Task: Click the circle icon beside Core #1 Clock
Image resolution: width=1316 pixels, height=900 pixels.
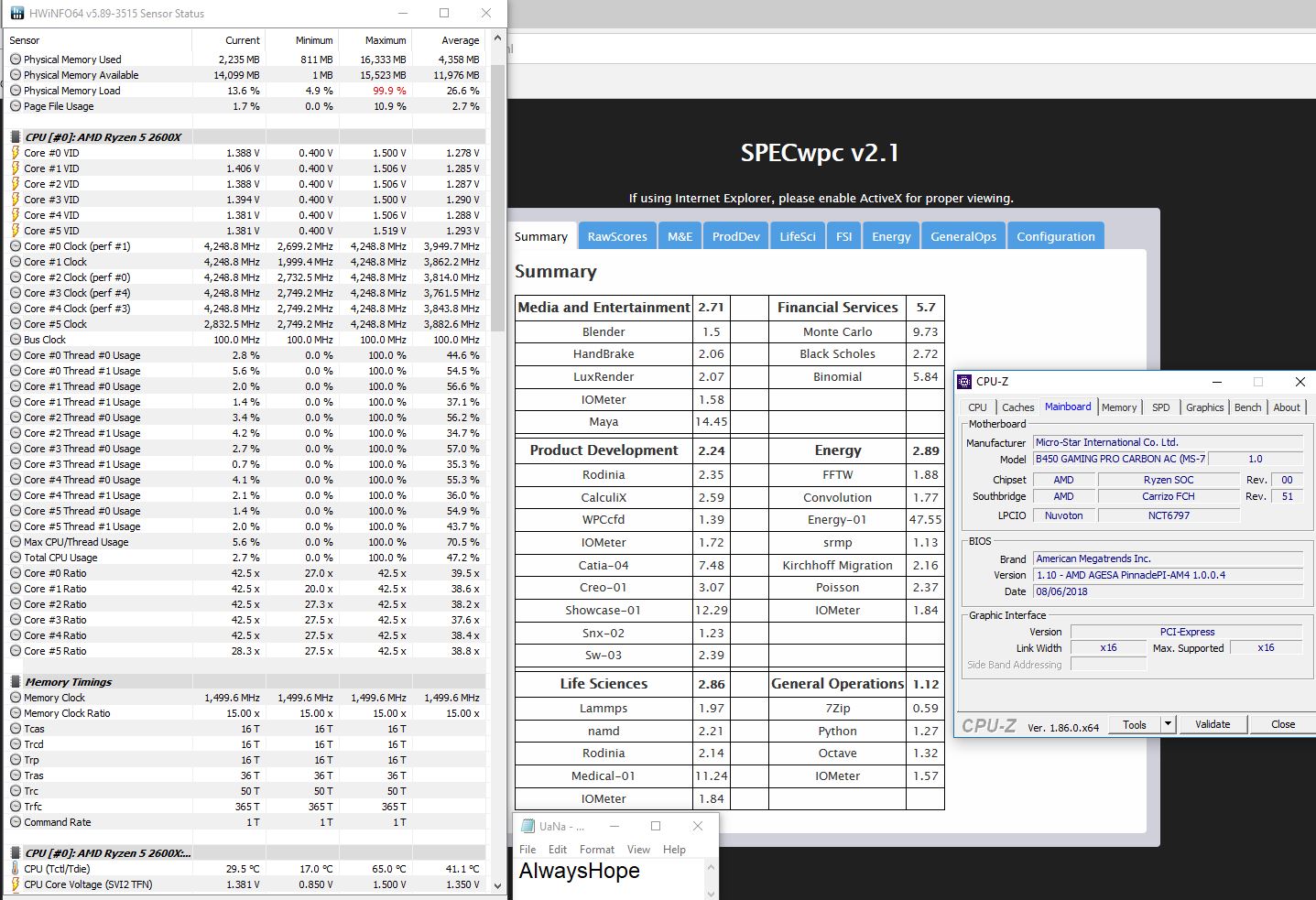Action: tap(16, 262)
